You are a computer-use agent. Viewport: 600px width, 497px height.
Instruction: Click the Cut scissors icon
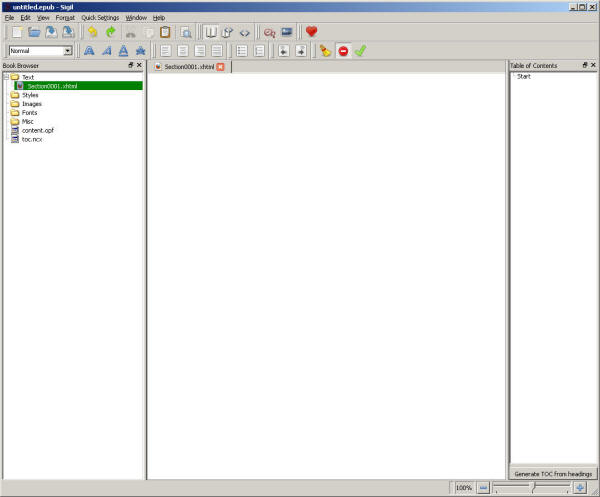(x=131, y=33)
